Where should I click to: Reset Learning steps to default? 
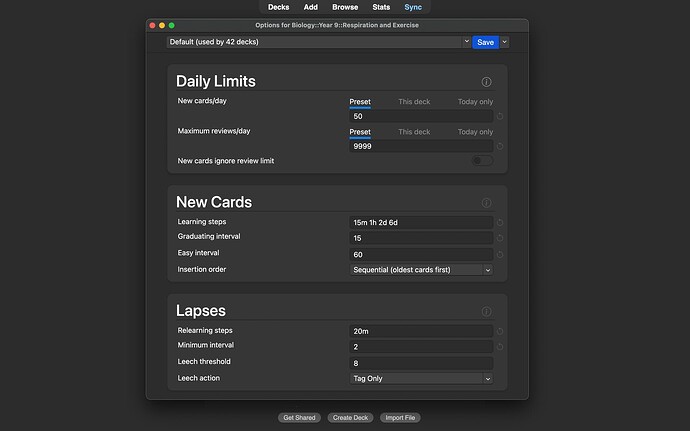[x=500, y=223]
